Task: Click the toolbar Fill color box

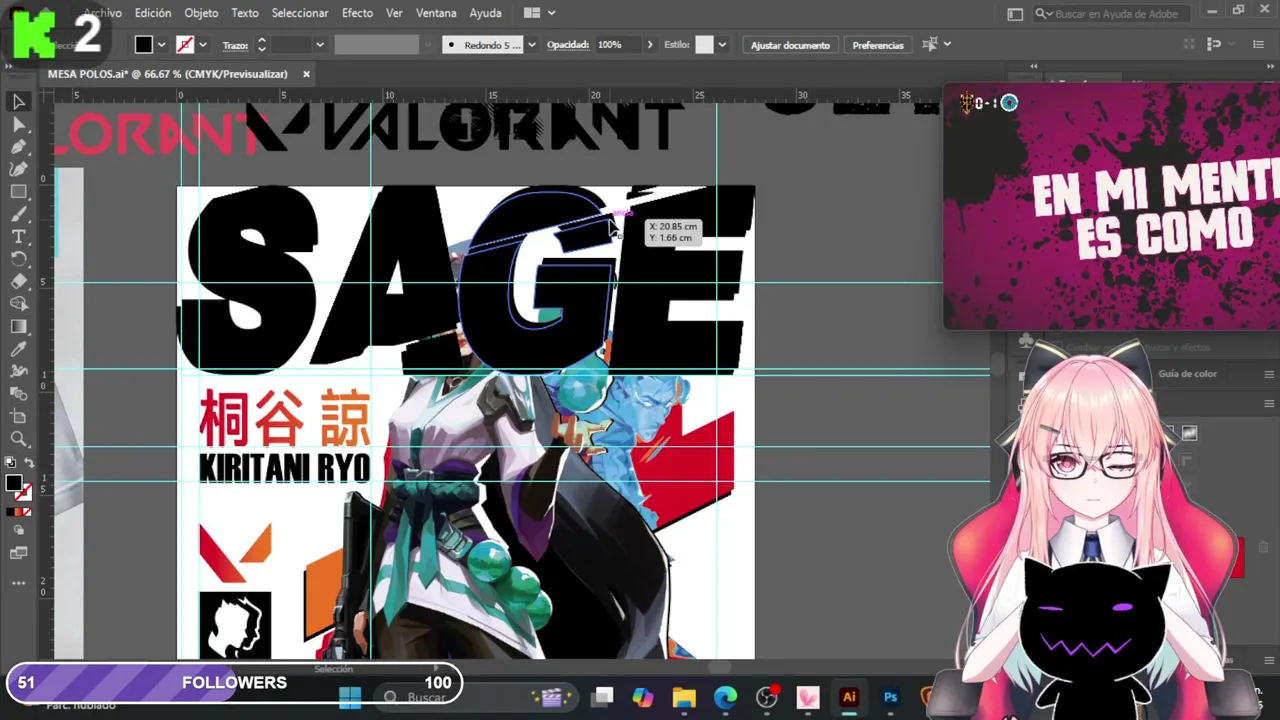Action: coord(13,484)
